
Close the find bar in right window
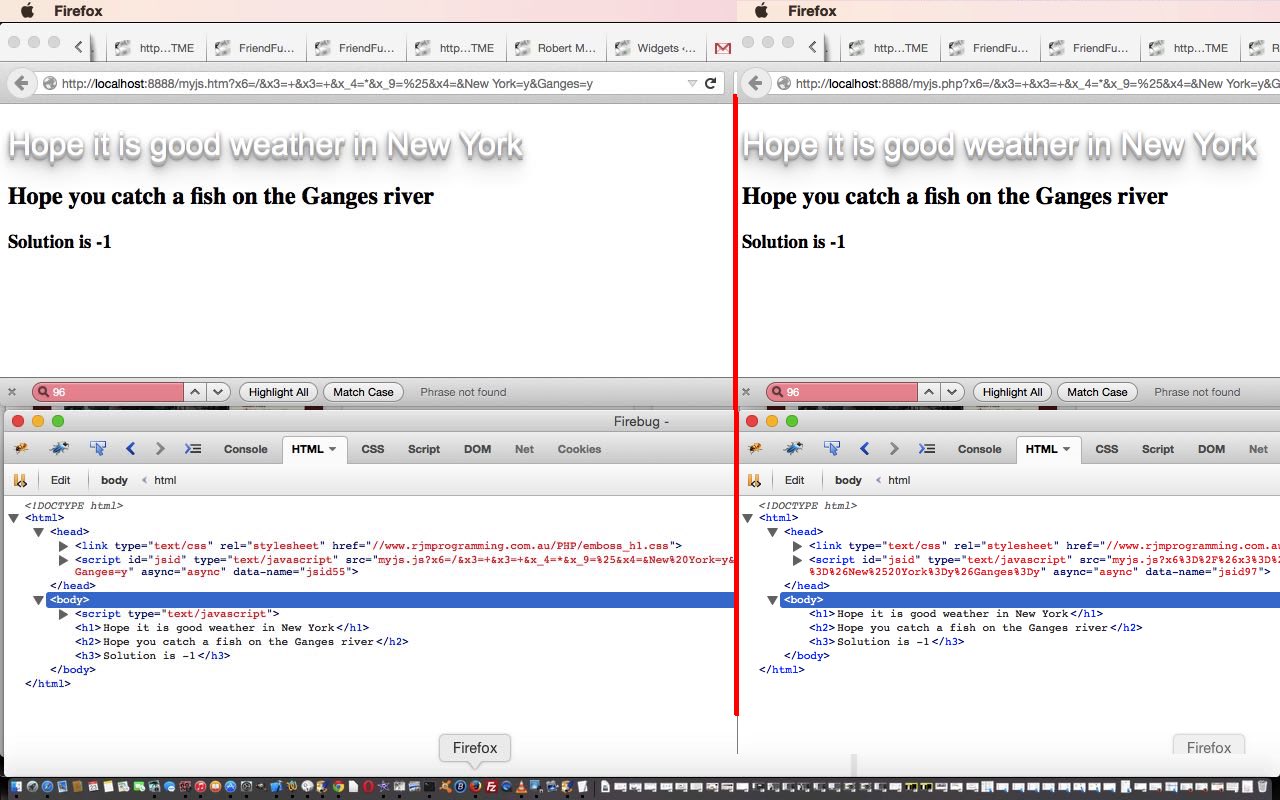(x=746, y=392)
